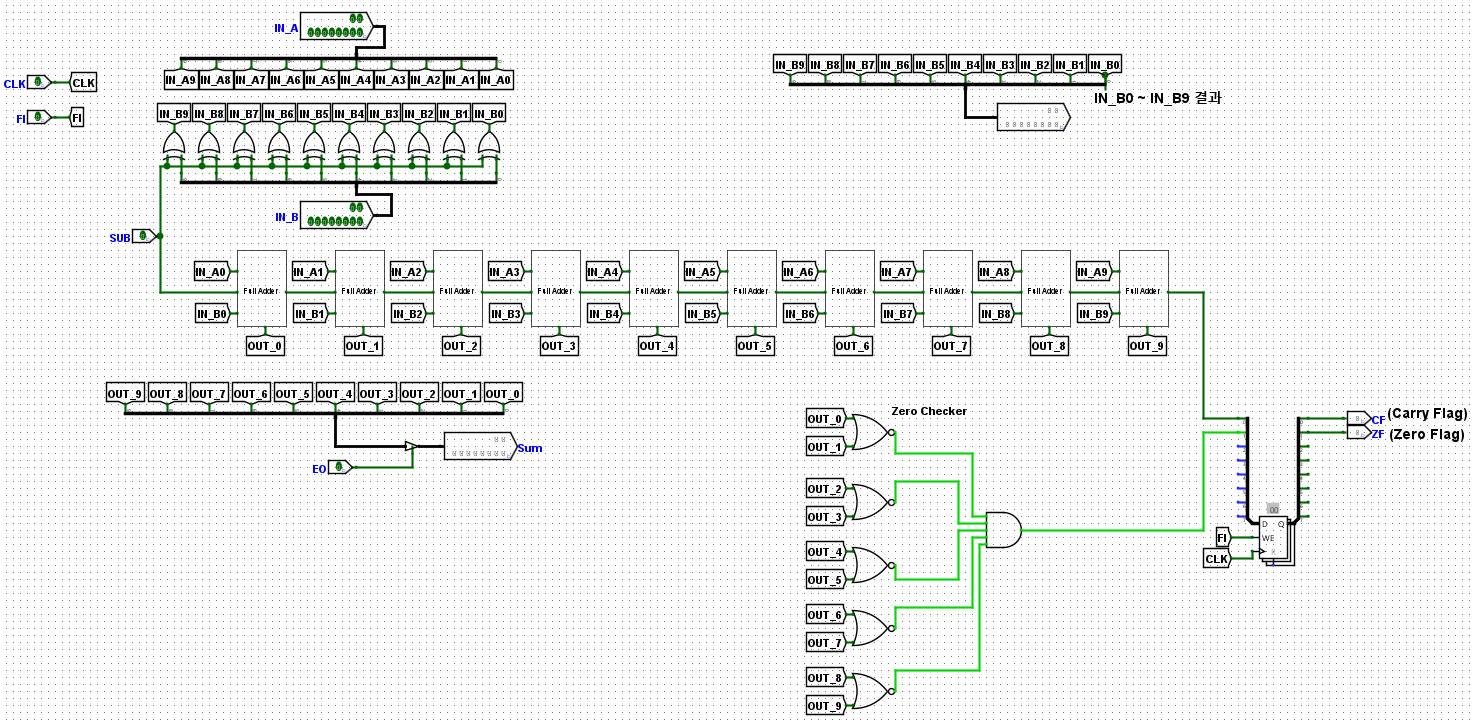Select IN_A9 tunnel under IN_A splitter

(x=180, y=80)
